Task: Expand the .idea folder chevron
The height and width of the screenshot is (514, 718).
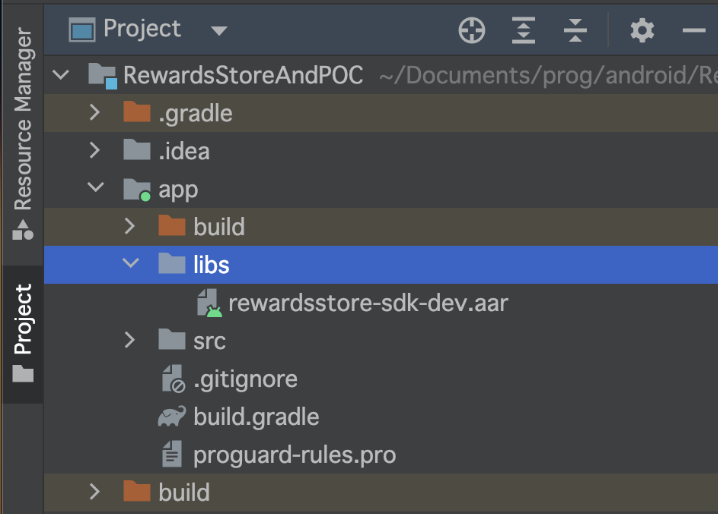Action: pos(95,150)
